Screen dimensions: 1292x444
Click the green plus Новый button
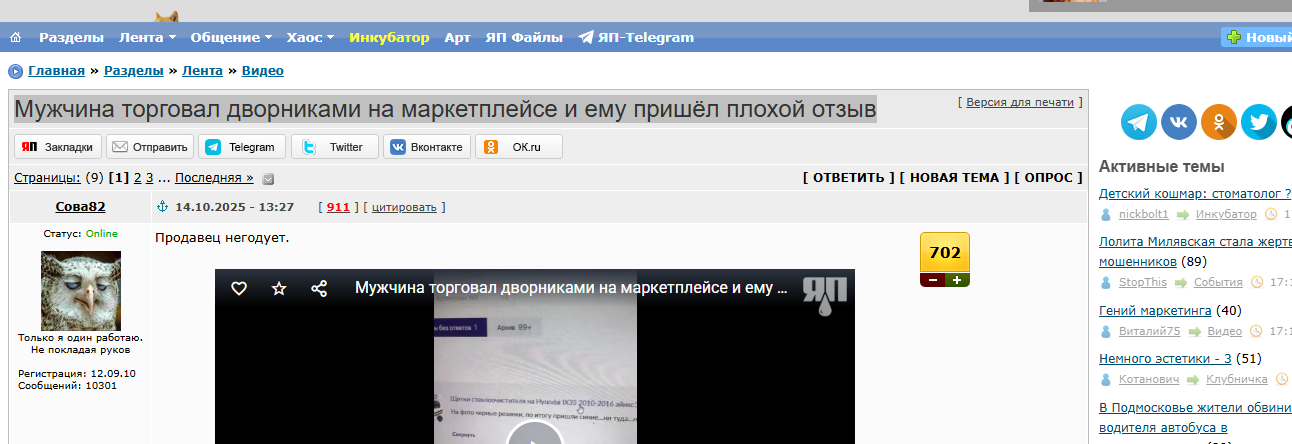1257,38
